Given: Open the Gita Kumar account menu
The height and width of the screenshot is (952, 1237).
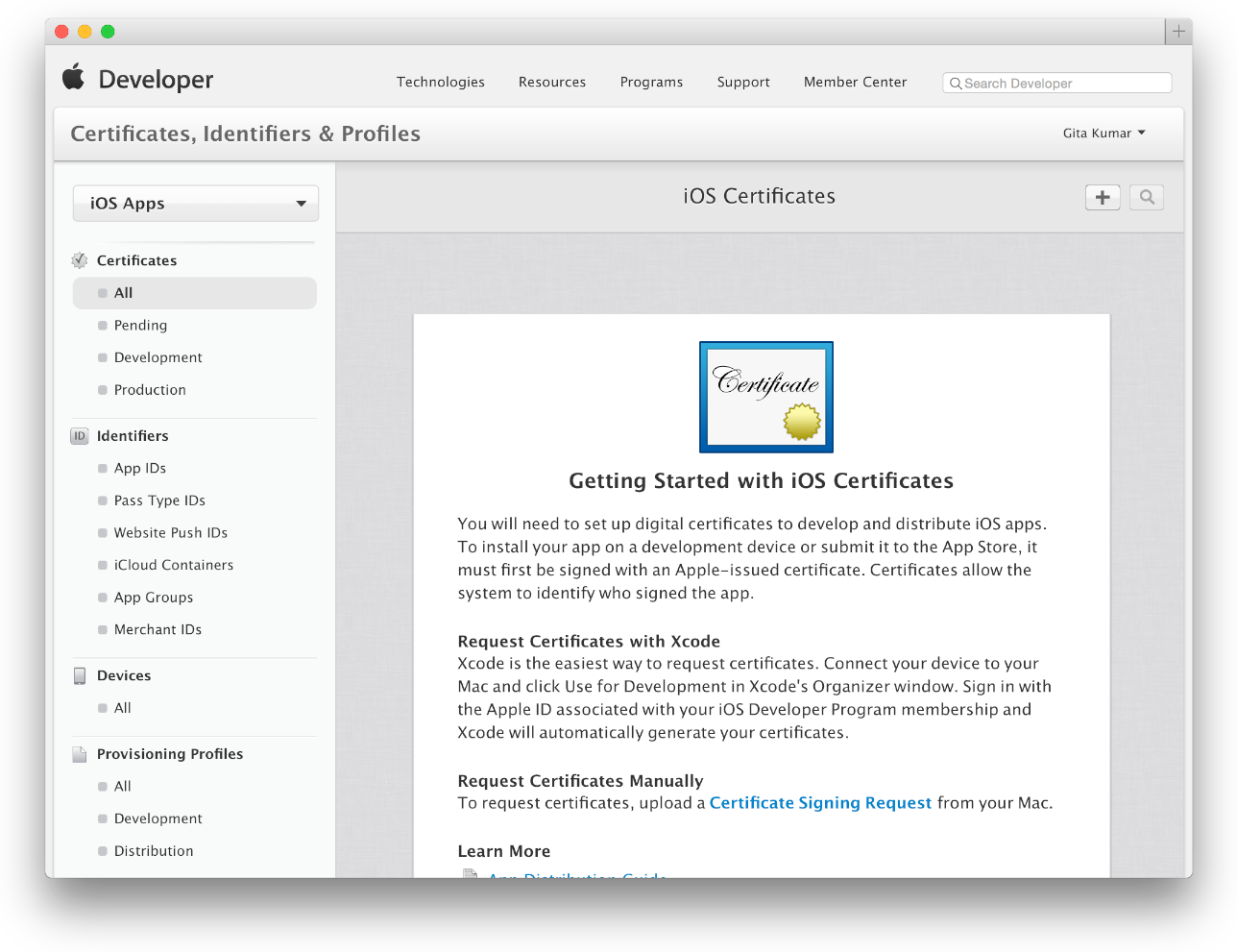Looking at the screenshot, I should coord(1104,134).
